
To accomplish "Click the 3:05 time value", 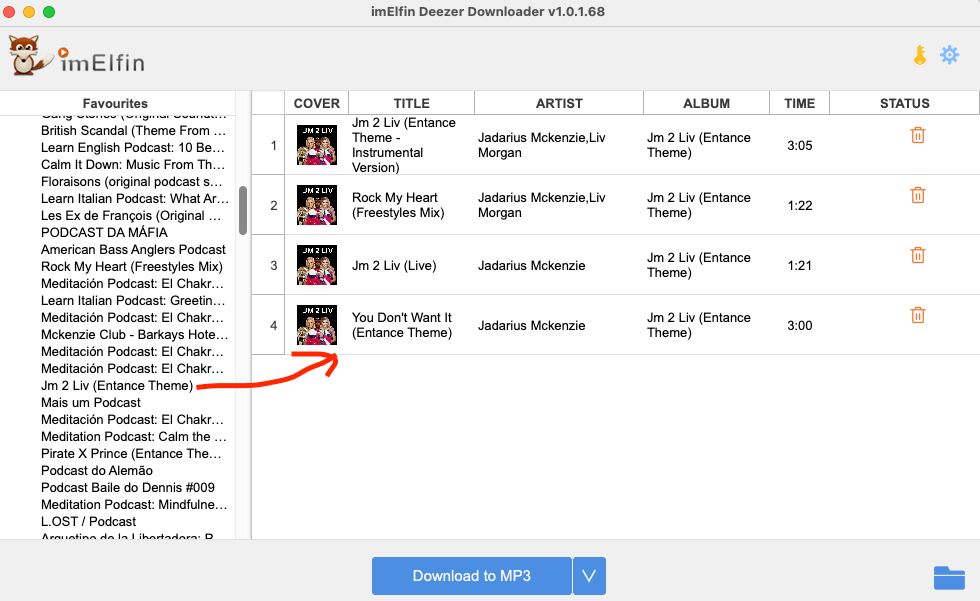I will pyautogui.click(x=800, y=146).
